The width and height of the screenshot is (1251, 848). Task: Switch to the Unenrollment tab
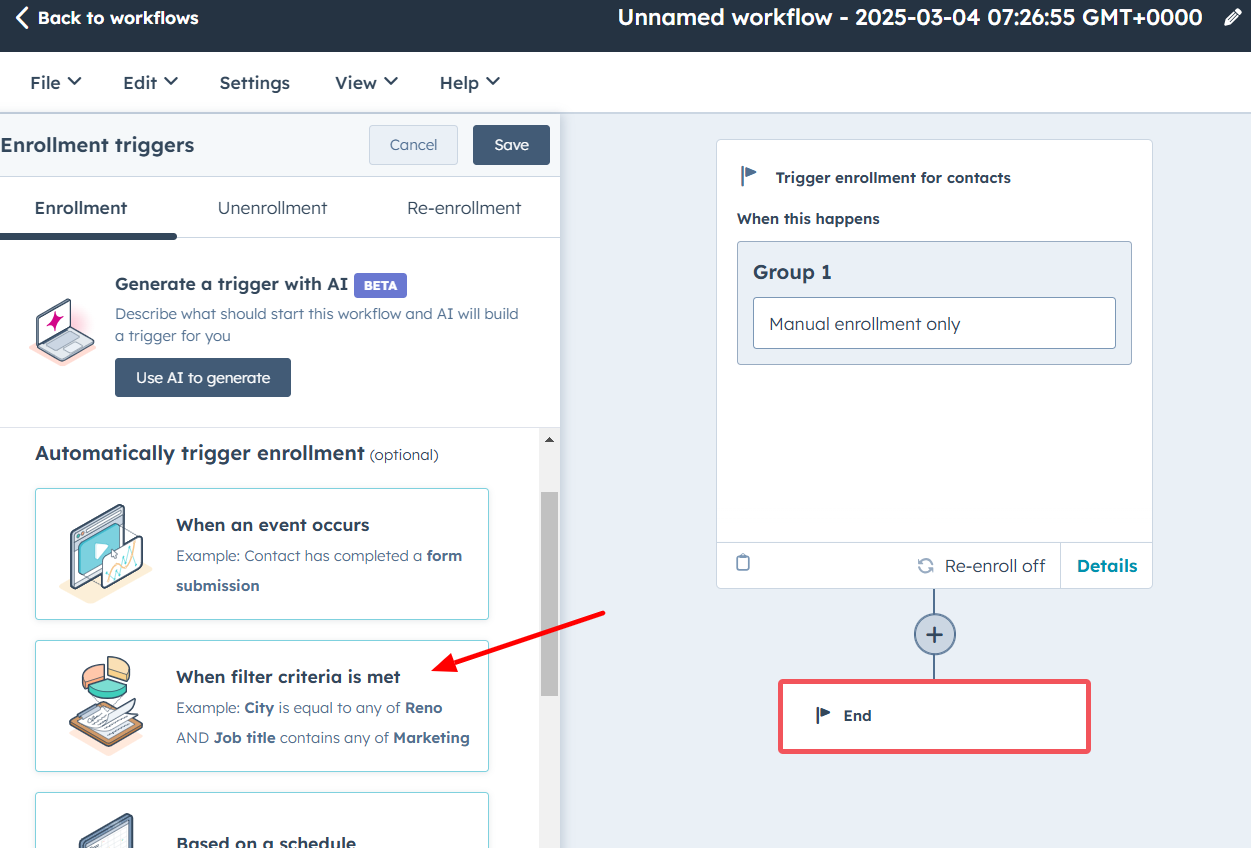[272, 207]
